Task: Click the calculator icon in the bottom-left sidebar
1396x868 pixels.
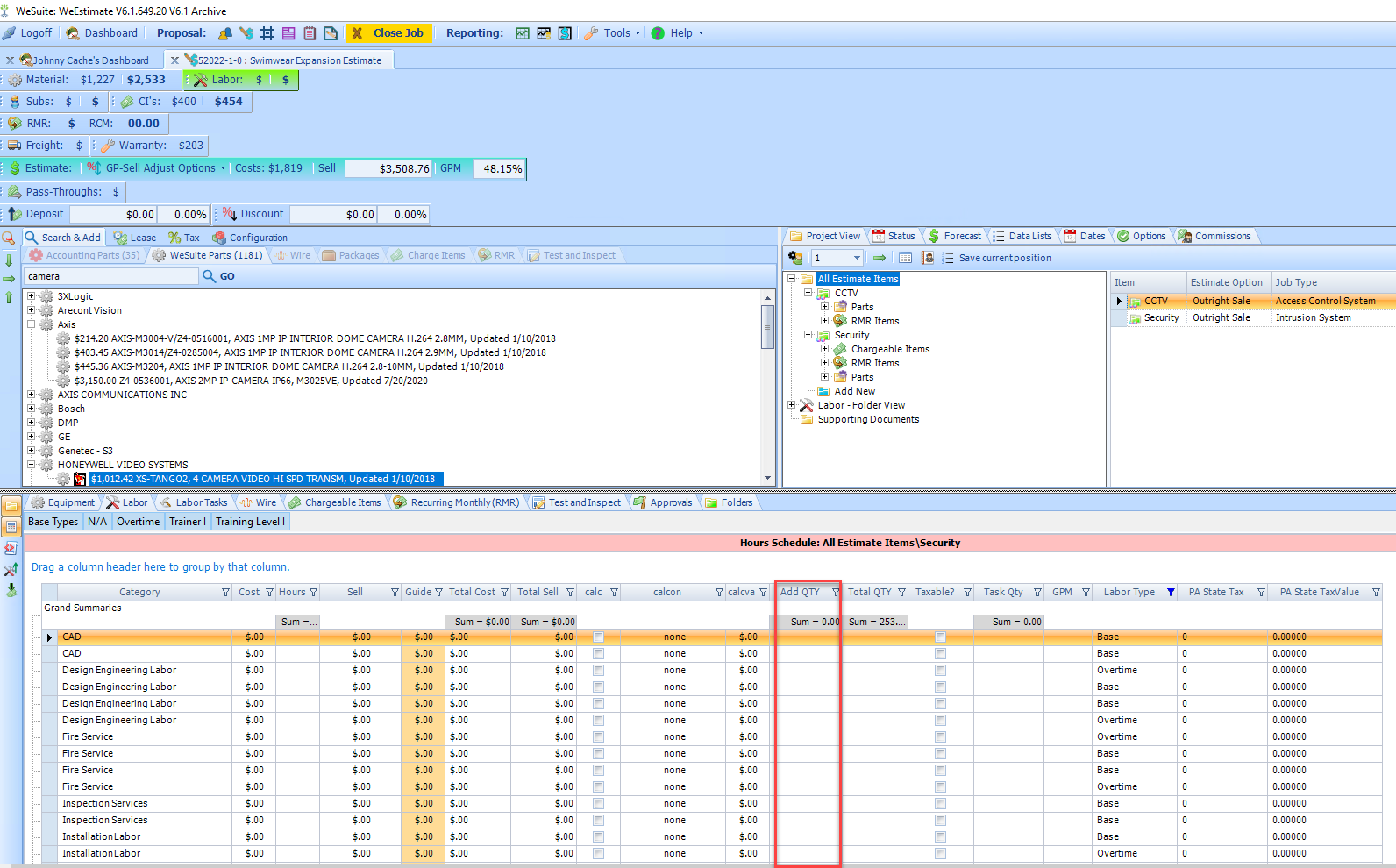Action: pos(11,527)
